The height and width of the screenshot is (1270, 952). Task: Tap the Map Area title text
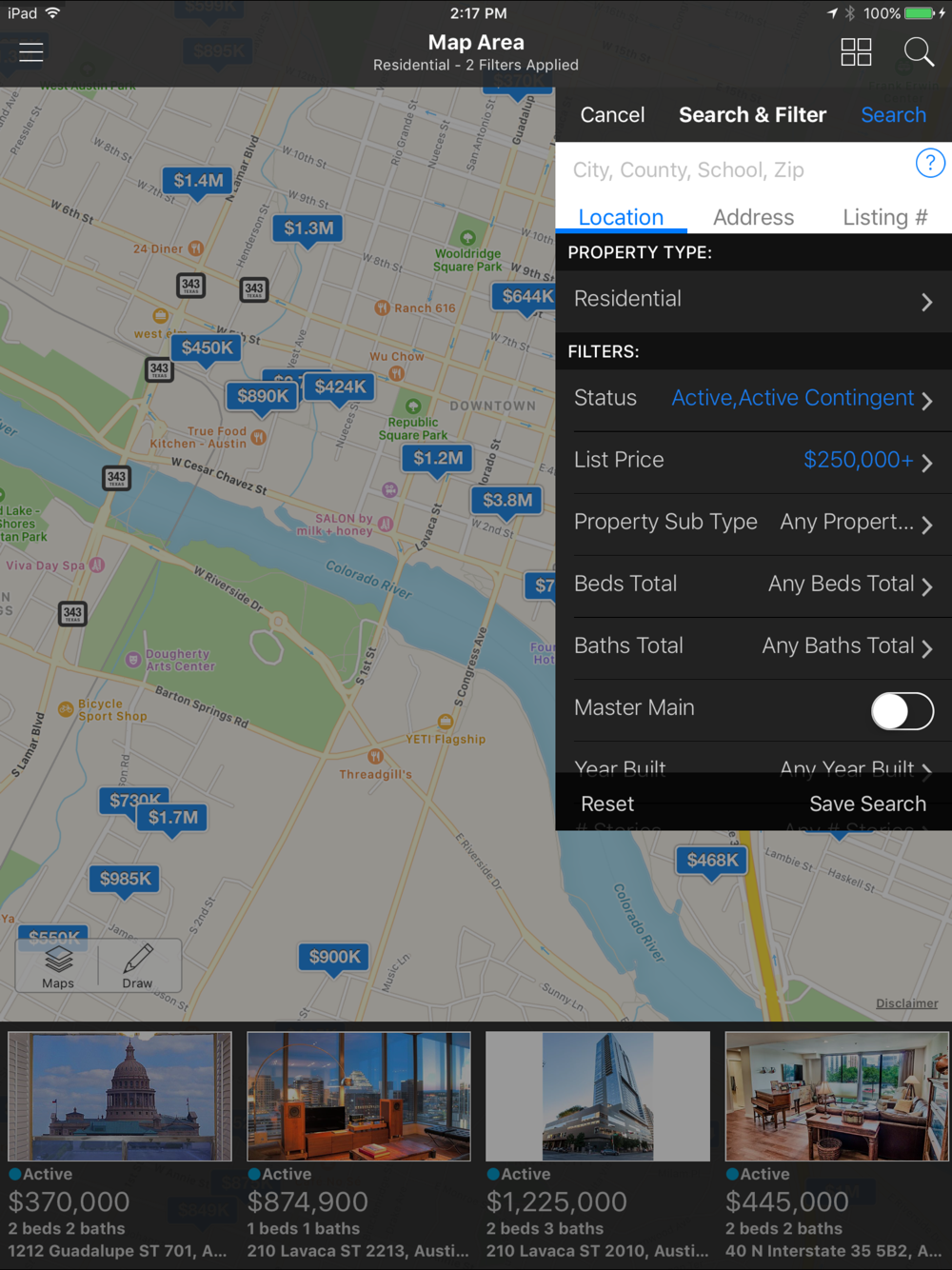point(476,43)
